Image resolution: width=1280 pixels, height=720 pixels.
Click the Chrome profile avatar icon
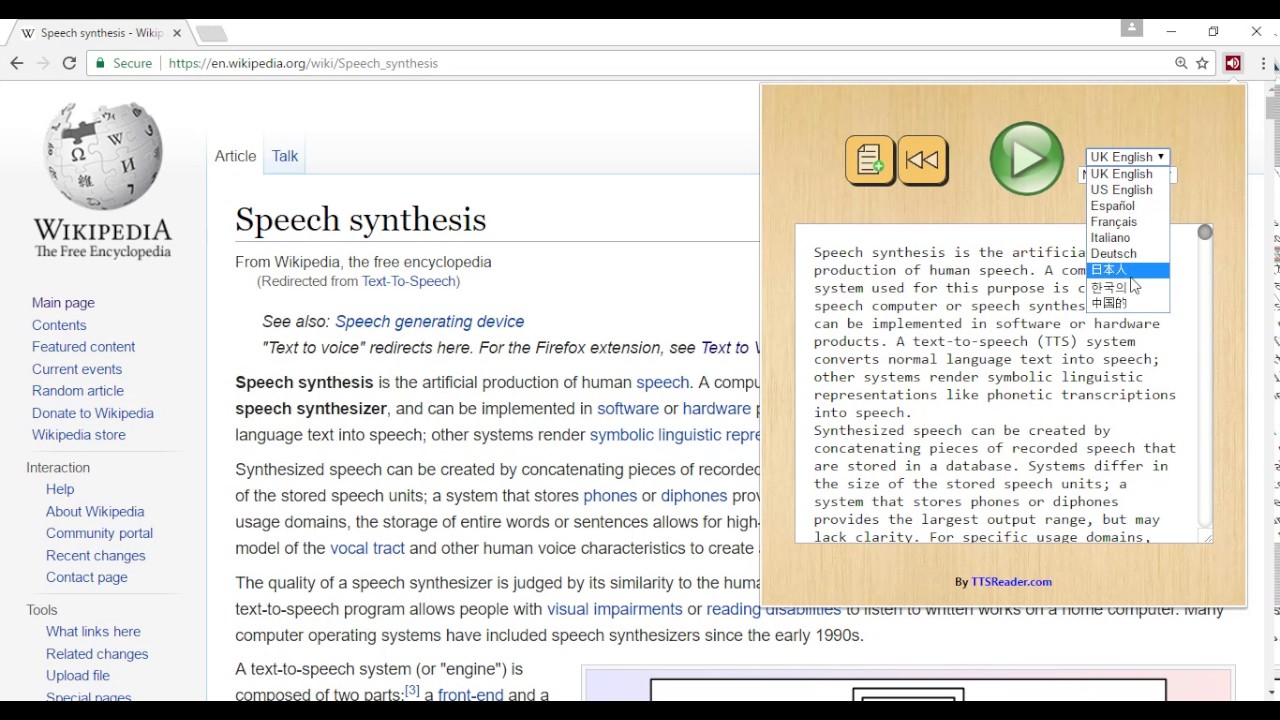coord(1132,29)
